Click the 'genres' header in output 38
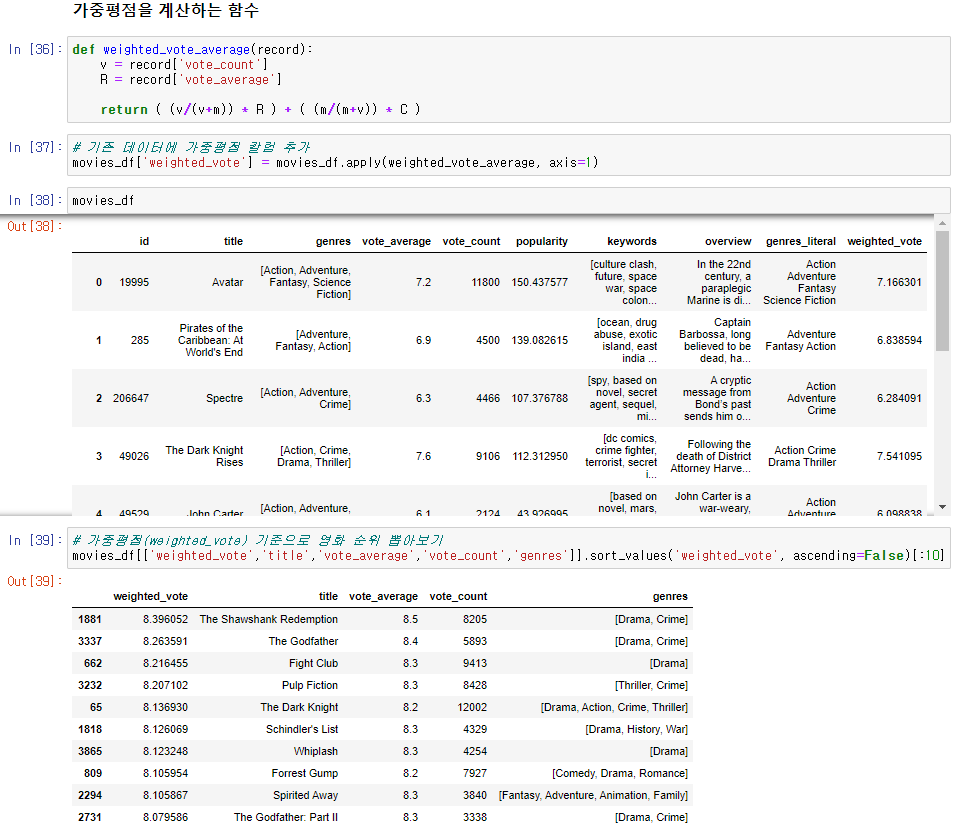 click(x=333, y=241)
